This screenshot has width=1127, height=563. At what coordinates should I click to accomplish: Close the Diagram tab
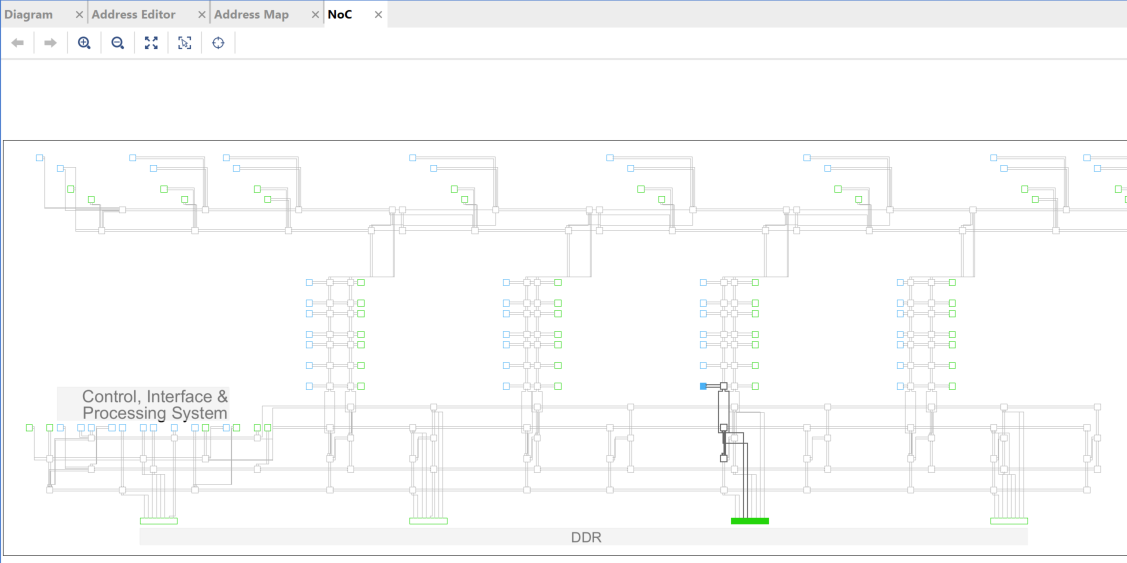79,14
